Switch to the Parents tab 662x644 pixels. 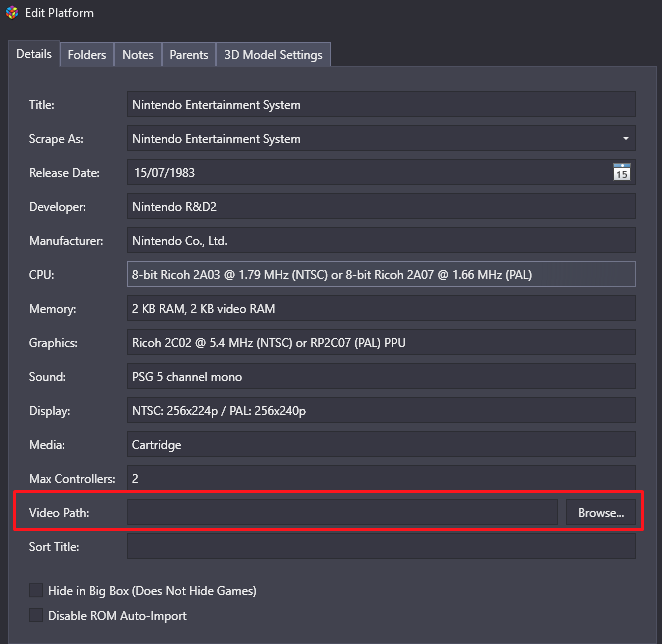189,55
